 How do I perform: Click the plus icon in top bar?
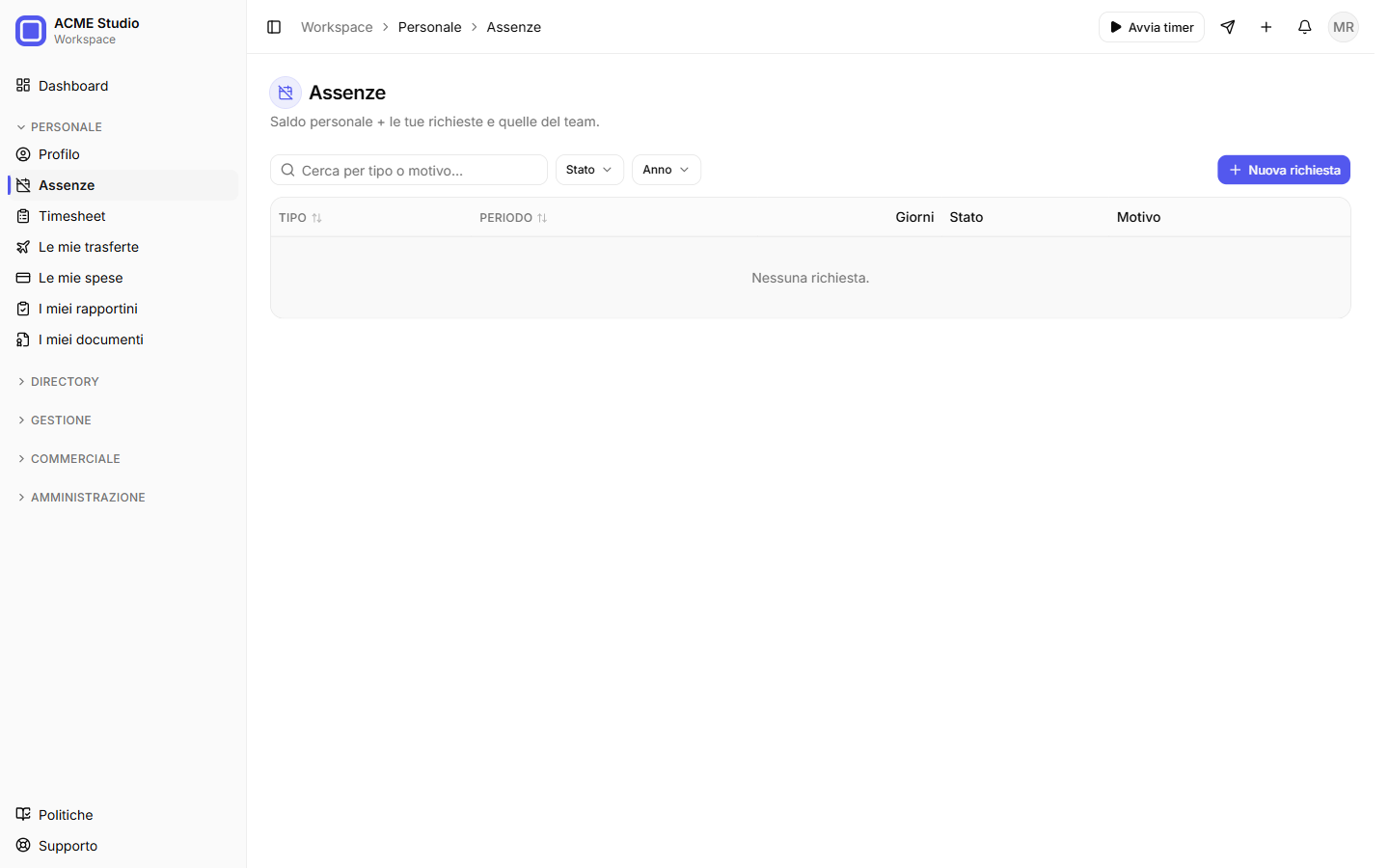click(1266, 27)
